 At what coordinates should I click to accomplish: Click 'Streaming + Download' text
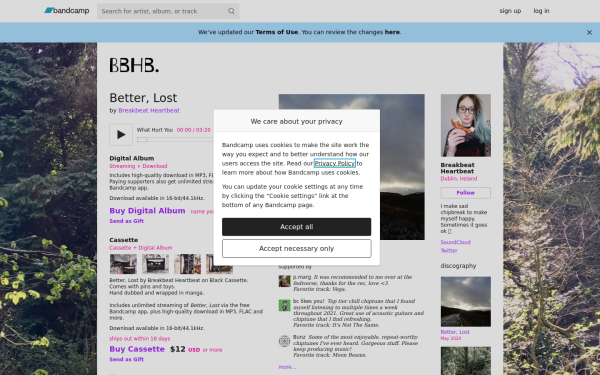[138, 166]
